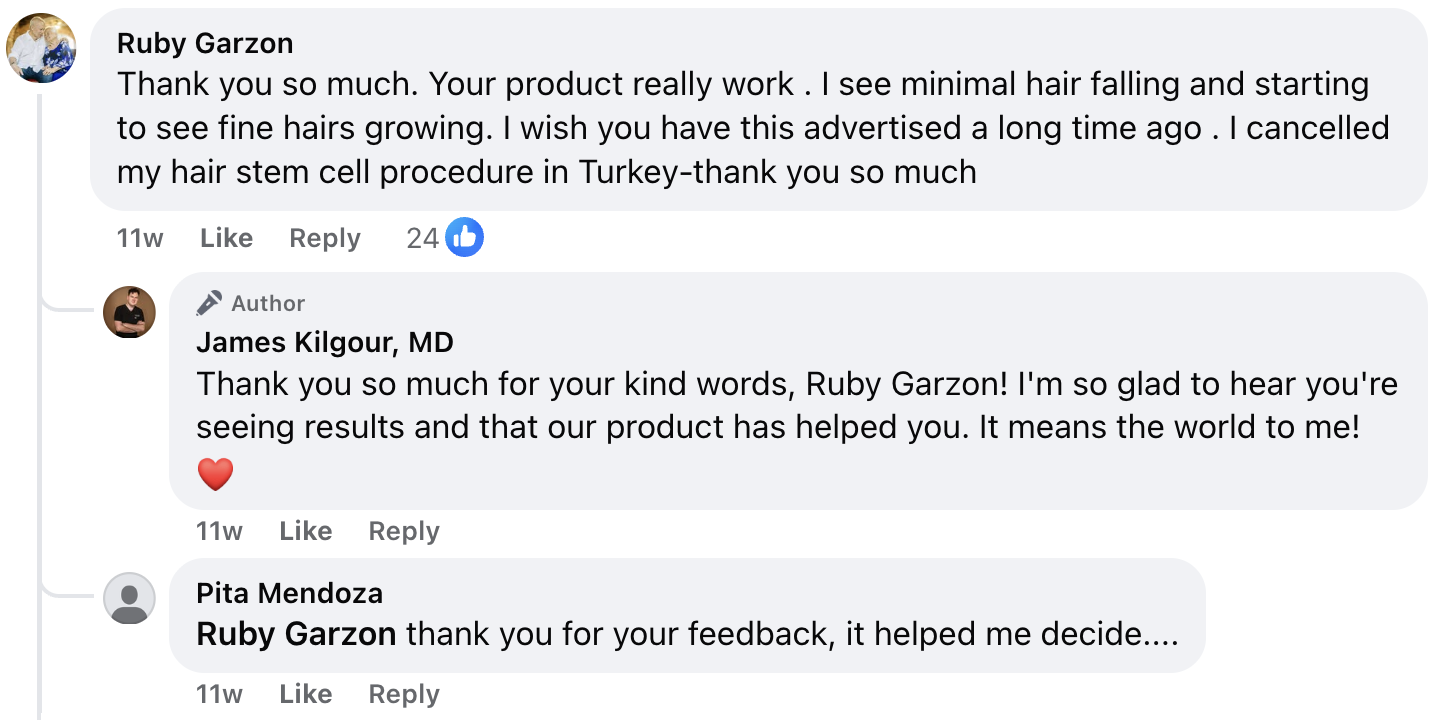1442x720 pixels.
Task: Reply to Pita Mendoza's comment
Action: [x=403, y=693]
